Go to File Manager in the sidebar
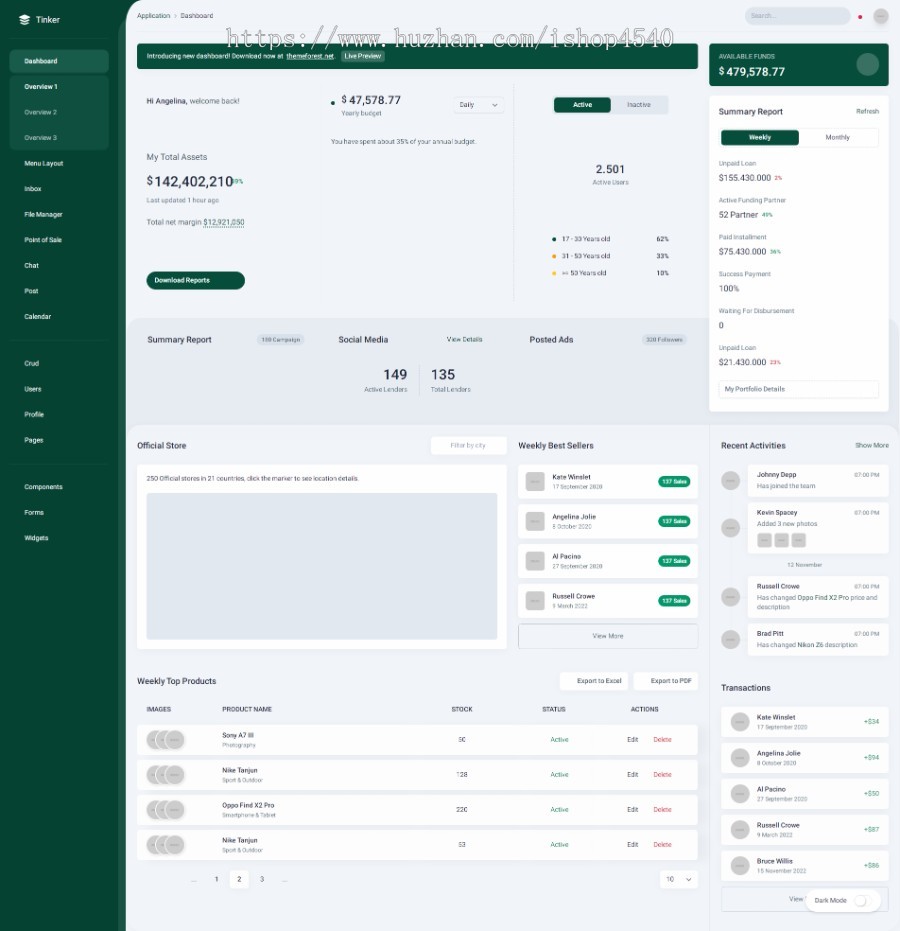 59,214
